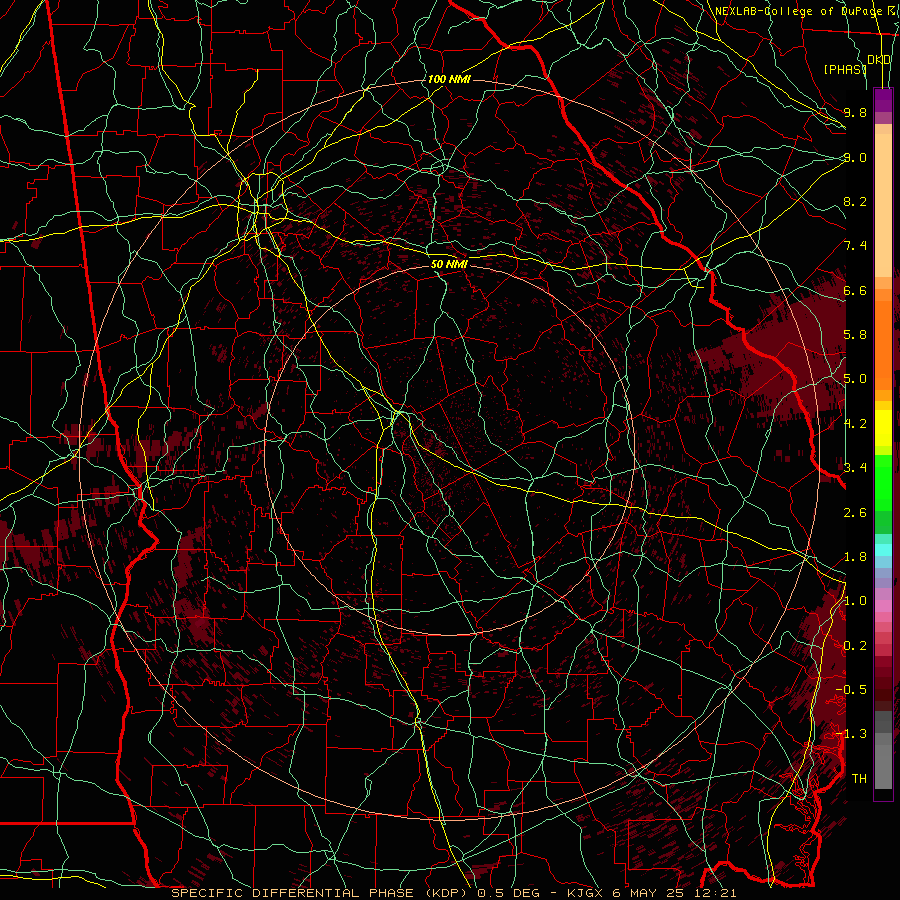Select the 1.0 scale label
Screen dimensions: 900x900
pyautogui.click(x=855, y=601)
